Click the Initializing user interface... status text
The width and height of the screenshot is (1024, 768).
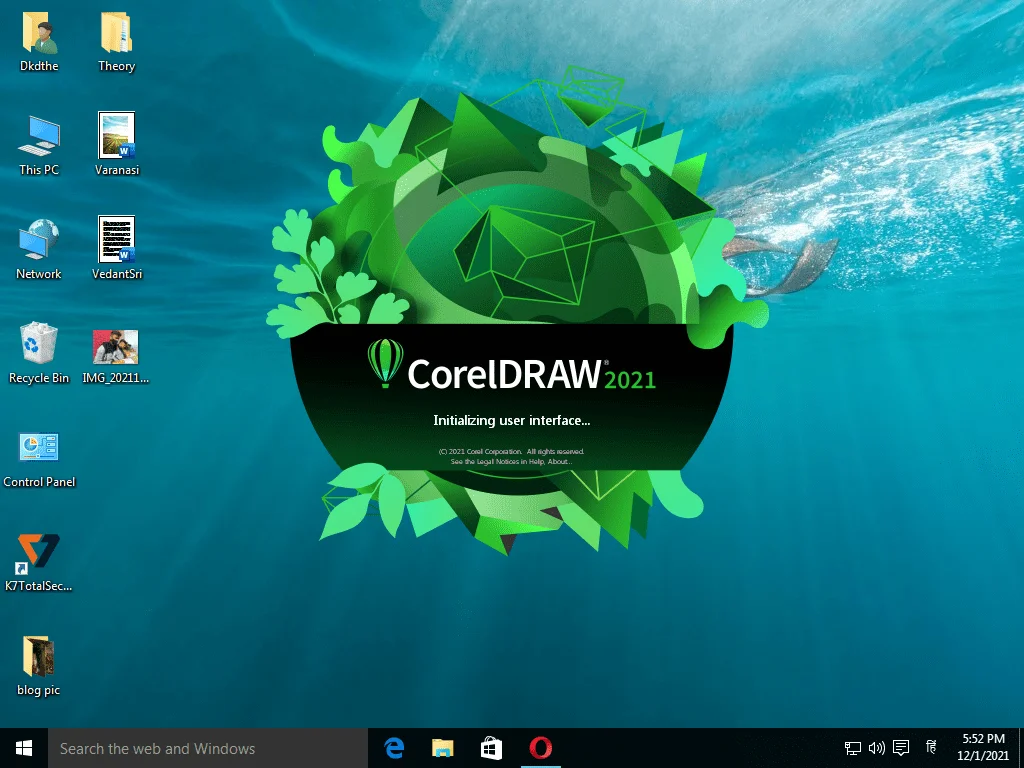pyautogui.click(x=511, y=421)
